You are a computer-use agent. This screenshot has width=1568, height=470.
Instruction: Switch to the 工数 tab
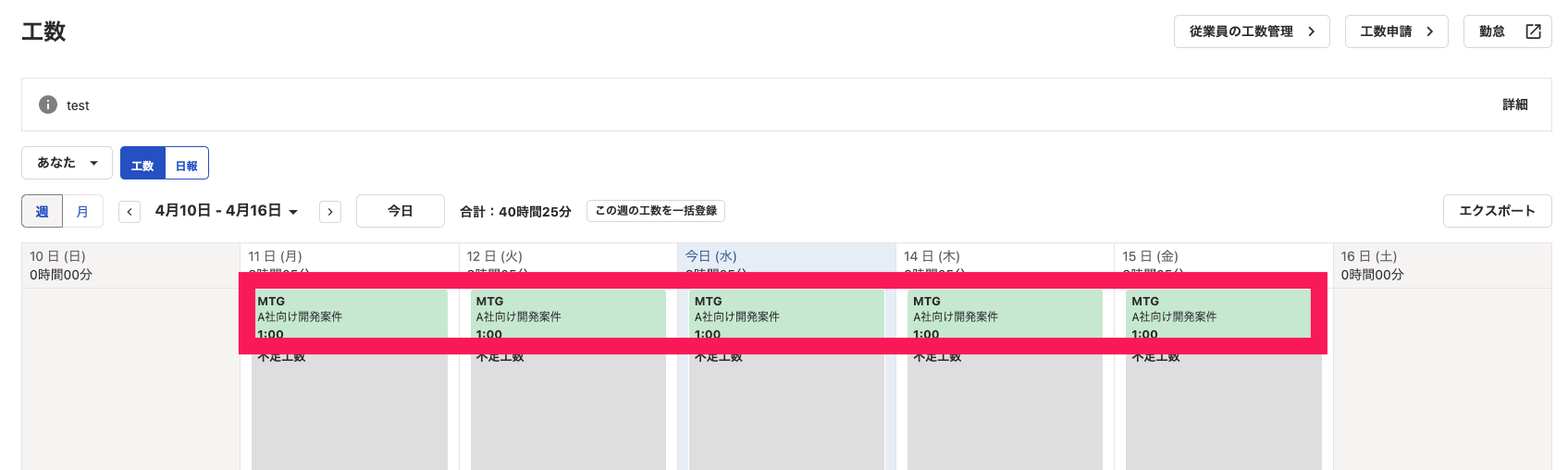coord(142,163)
